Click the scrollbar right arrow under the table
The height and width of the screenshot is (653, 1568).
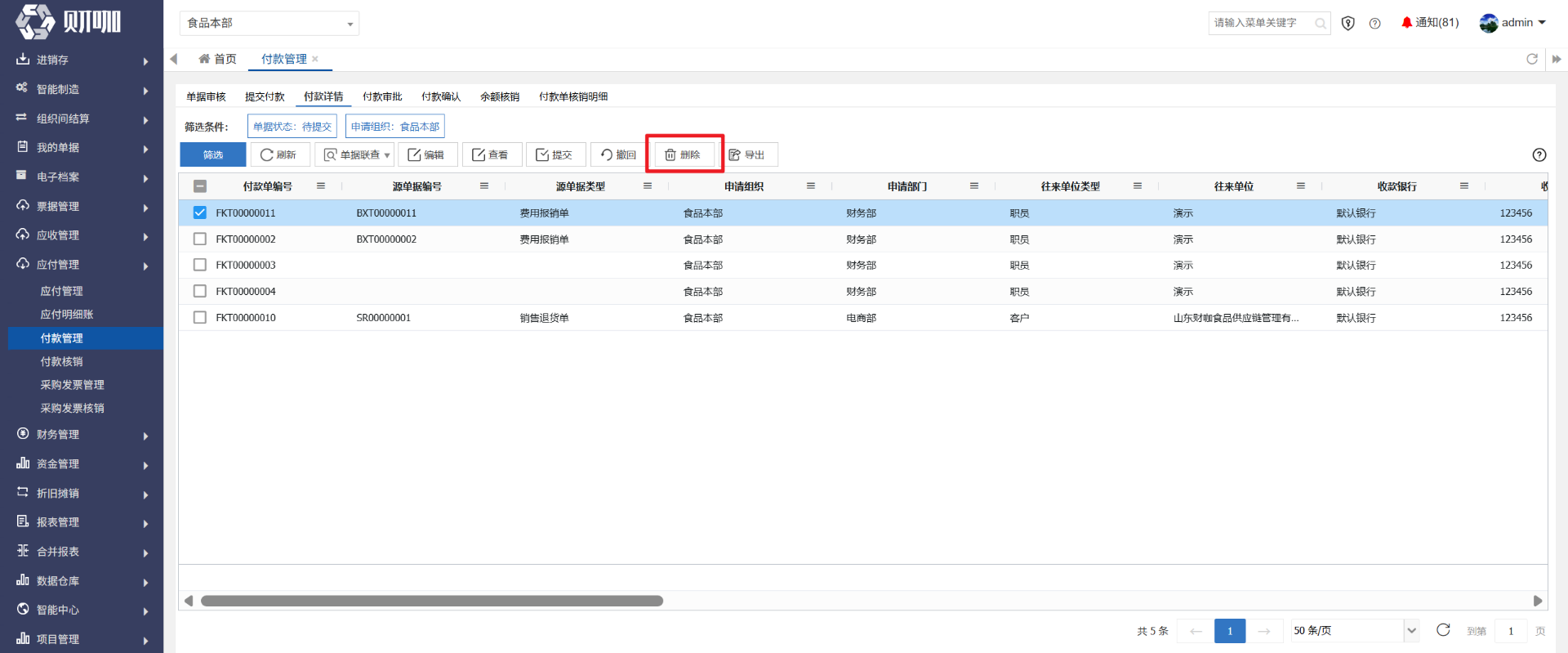coord(1538,601)
